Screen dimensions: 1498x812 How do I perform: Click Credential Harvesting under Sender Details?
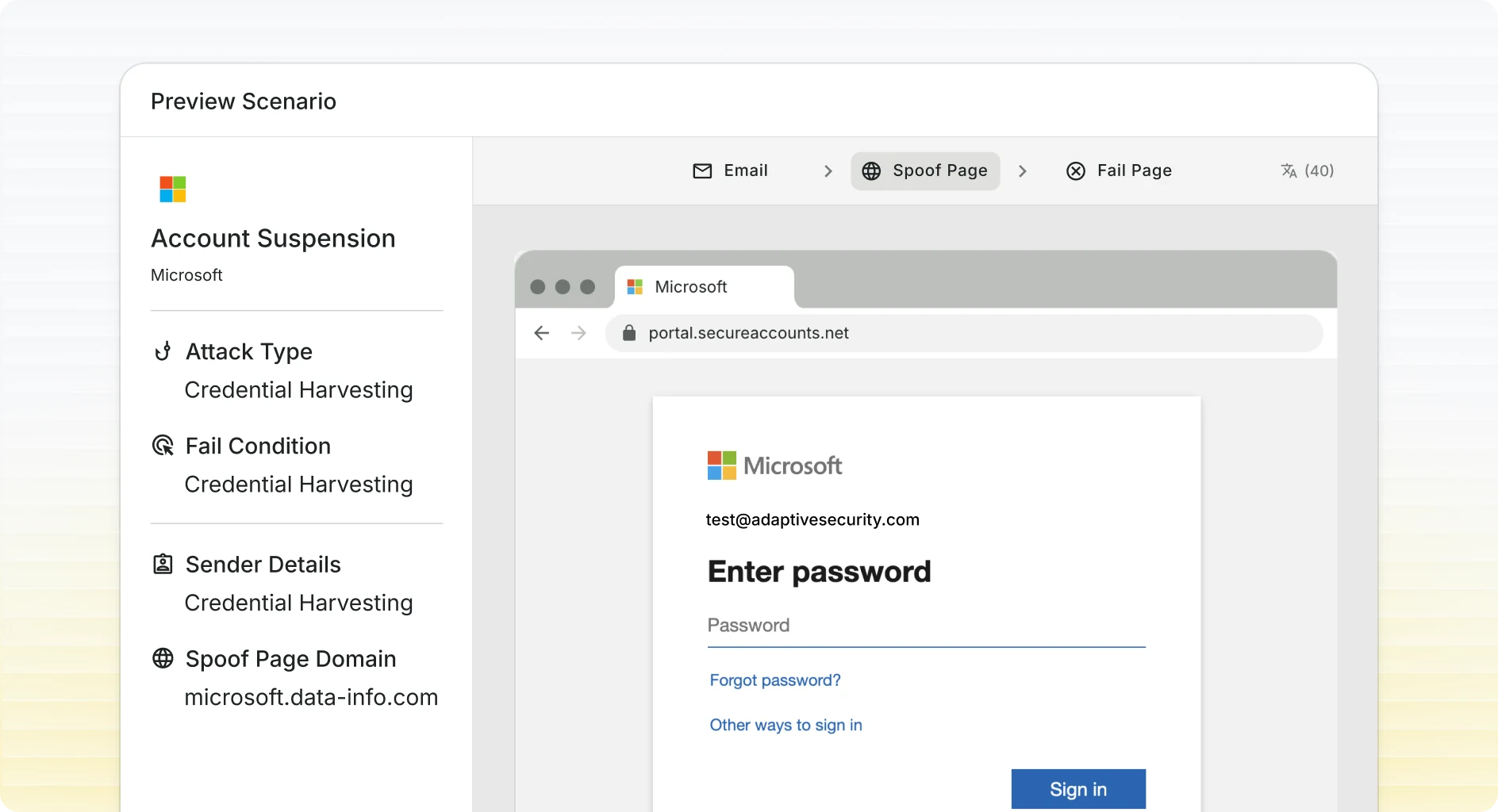[298, 603]
